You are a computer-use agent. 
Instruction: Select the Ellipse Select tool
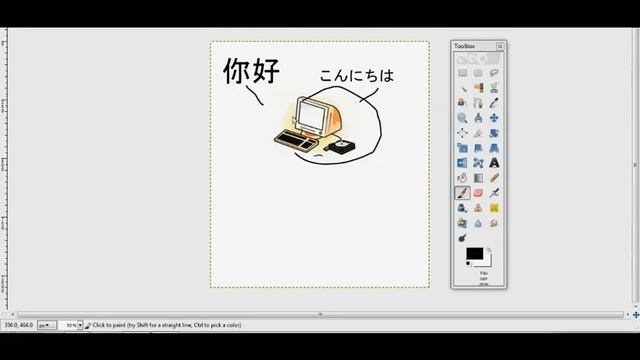coord(478,73)
